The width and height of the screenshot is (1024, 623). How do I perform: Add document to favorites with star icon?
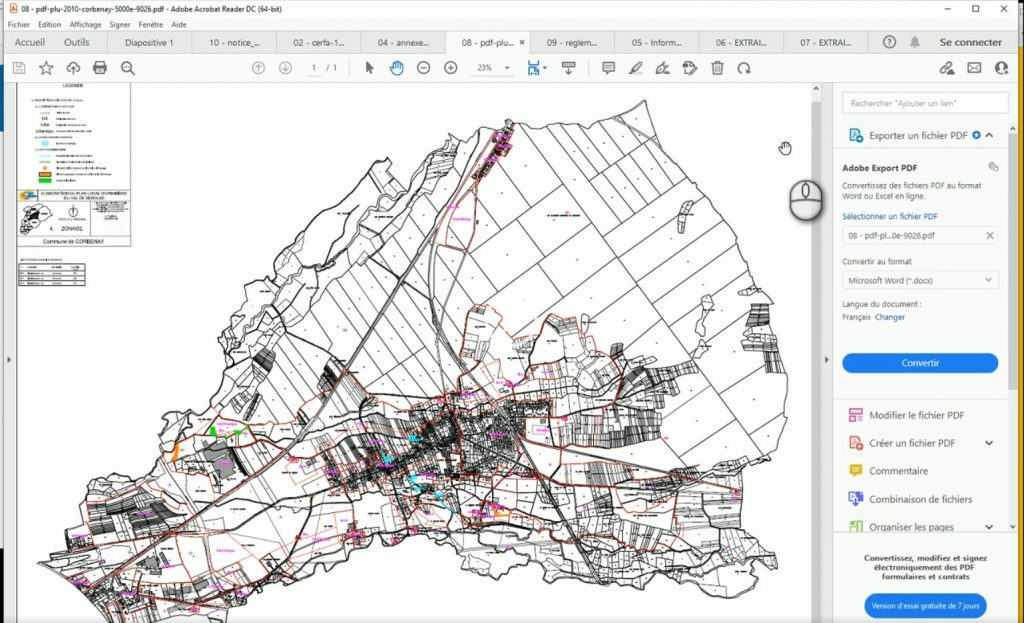click(x=46, y=68)
